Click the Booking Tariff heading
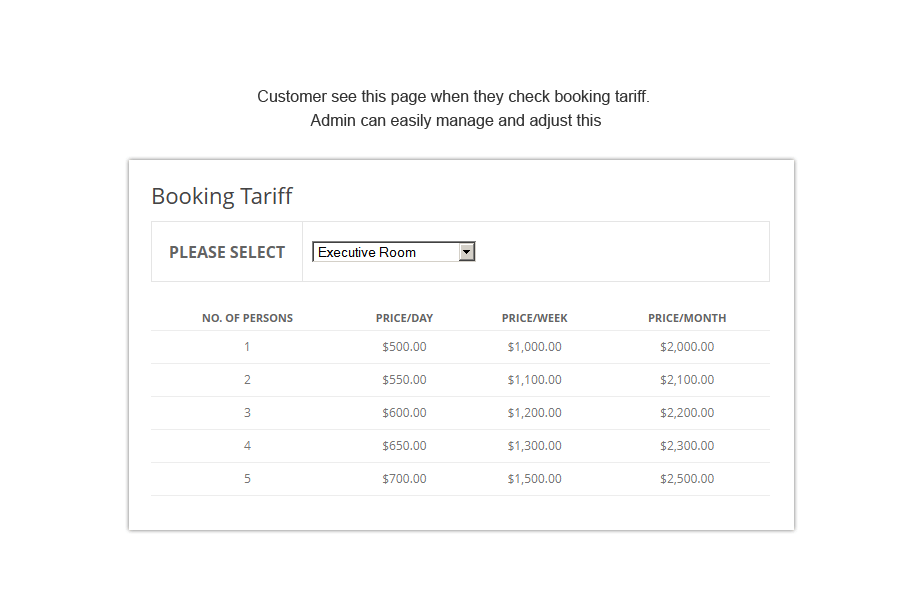The width and height of the screenshot is (920, 600). (x=222, y=196)
